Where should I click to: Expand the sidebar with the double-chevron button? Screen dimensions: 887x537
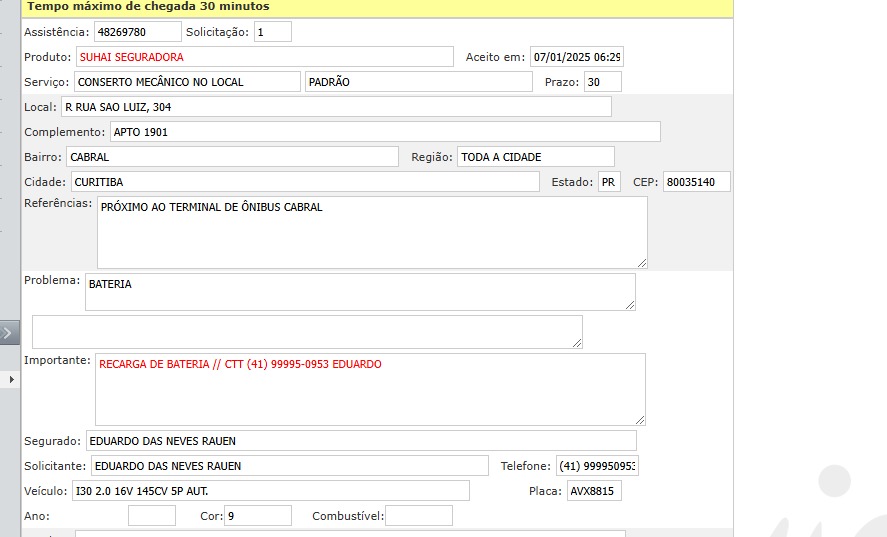(x=9, y=333)
